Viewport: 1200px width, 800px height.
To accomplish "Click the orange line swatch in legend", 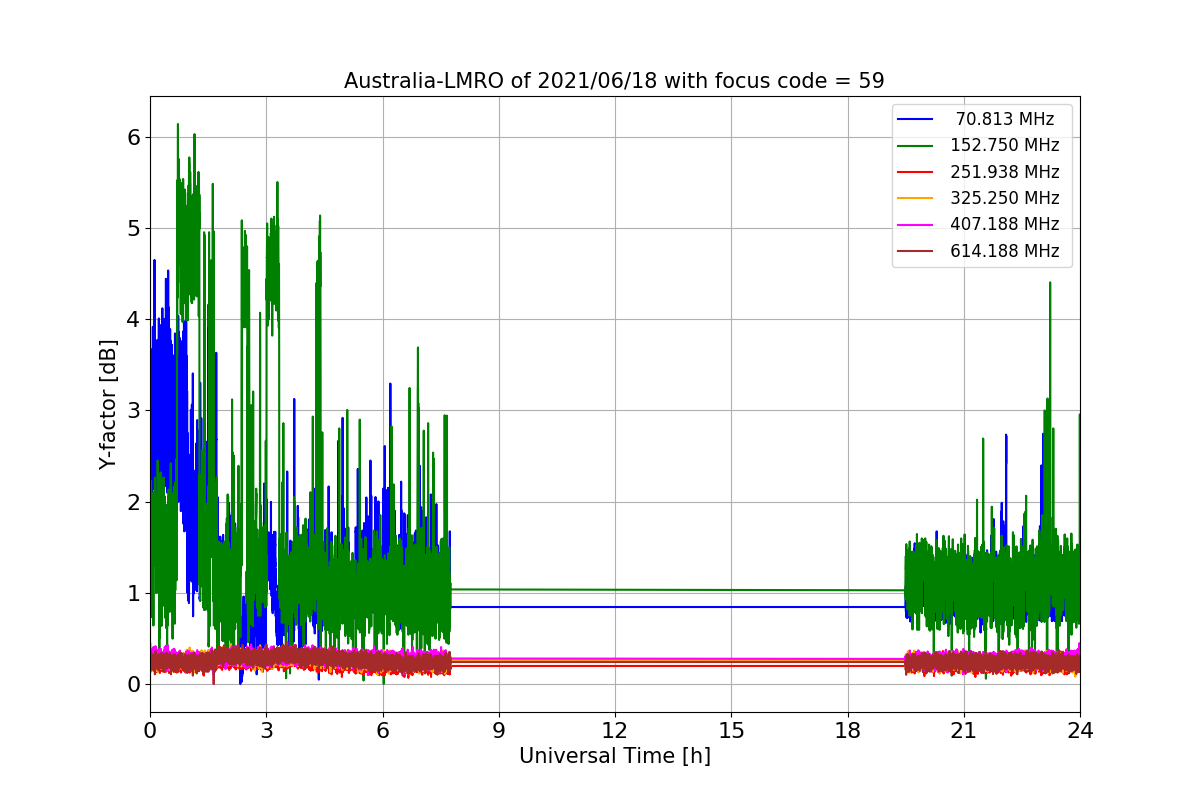I will click(x=915, y=199).
